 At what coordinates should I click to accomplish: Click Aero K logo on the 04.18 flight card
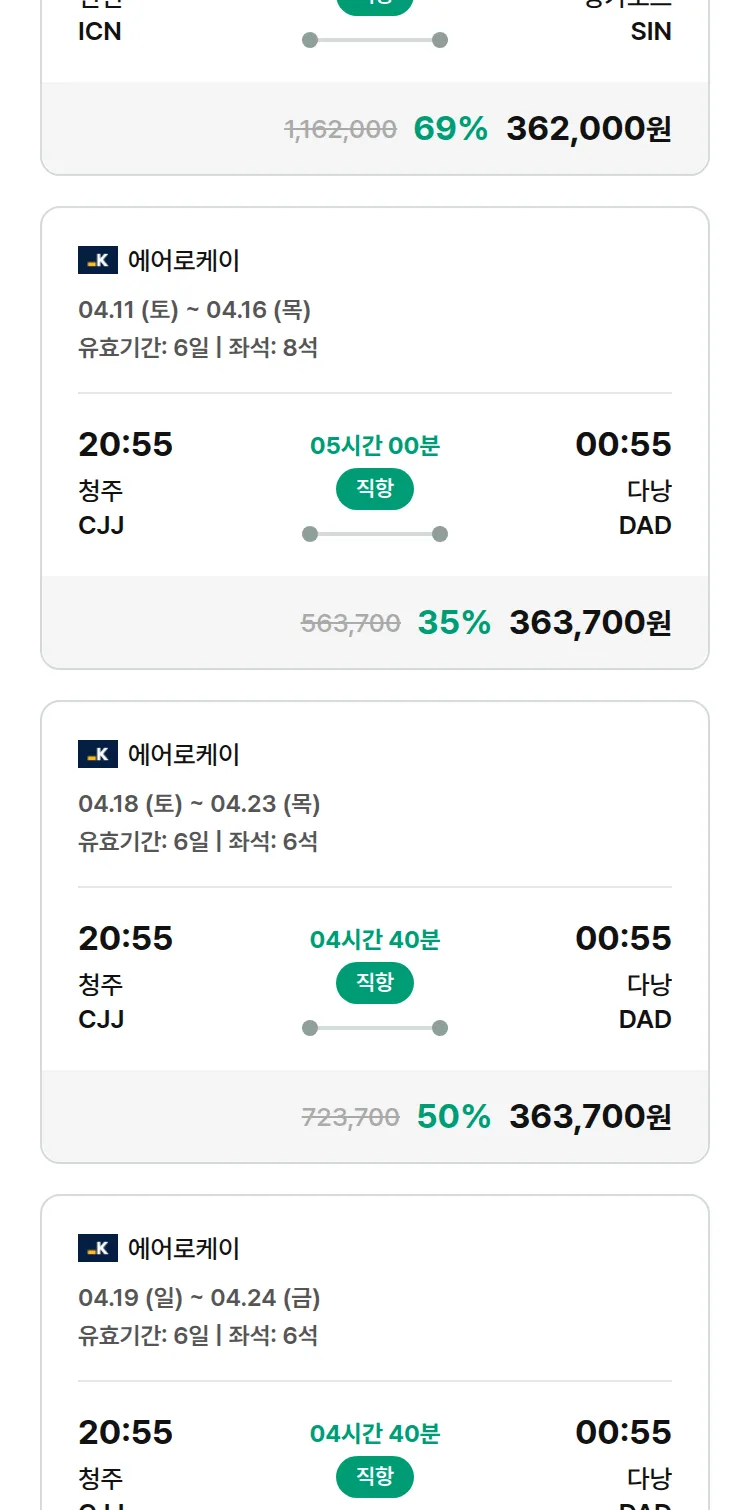[x=98, y=755]
